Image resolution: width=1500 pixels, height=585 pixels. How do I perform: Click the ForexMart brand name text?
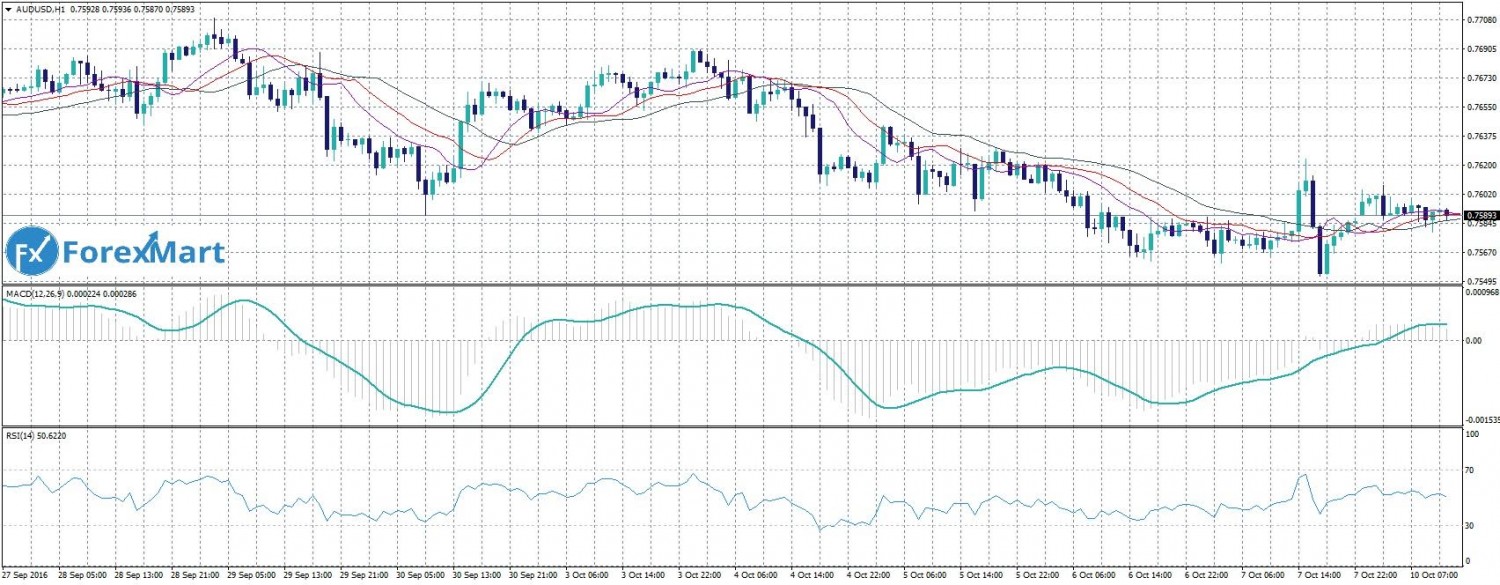point(144,252)
